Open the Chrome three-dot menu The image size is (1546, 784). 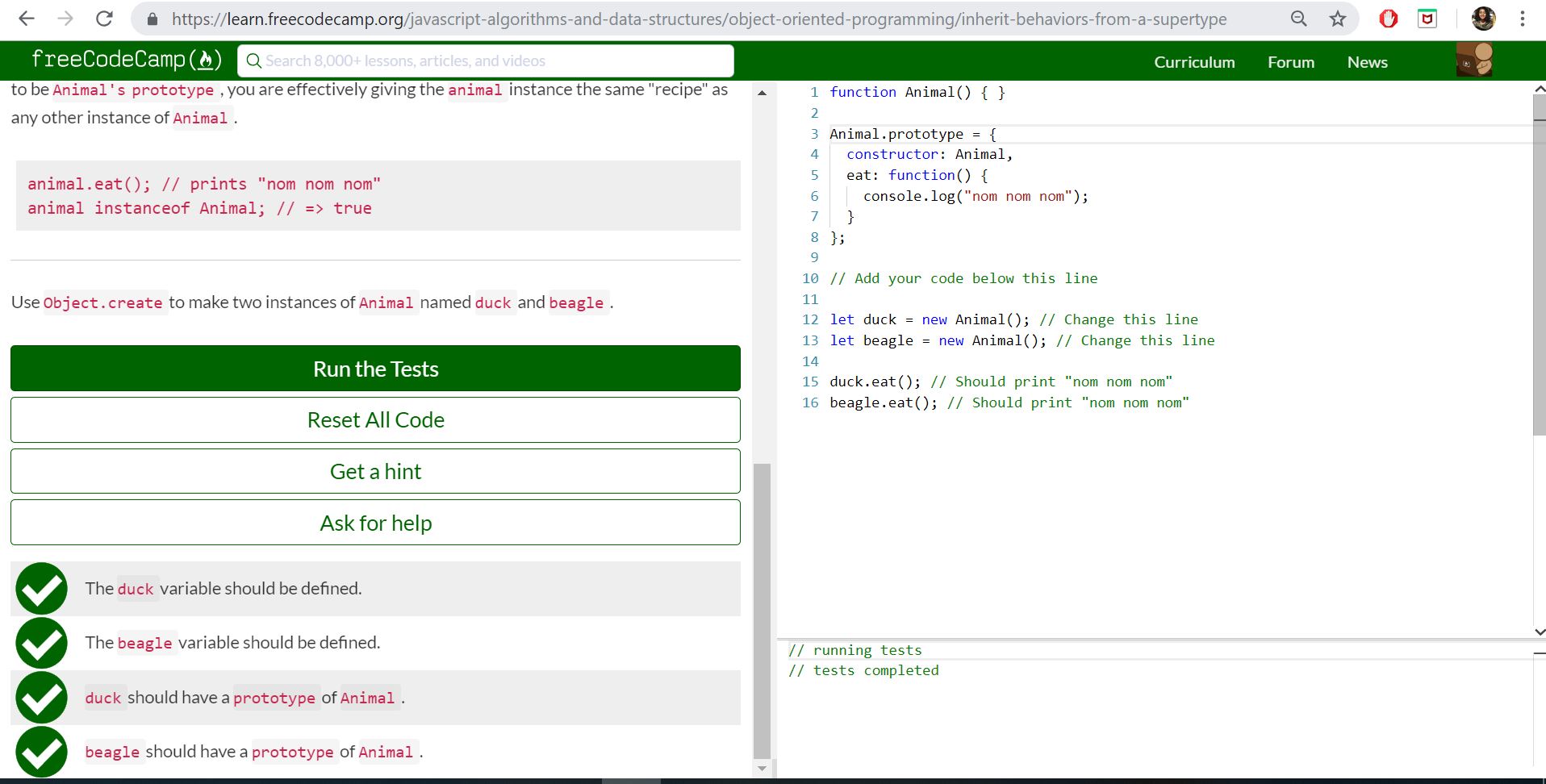[x=1523, y=19]
